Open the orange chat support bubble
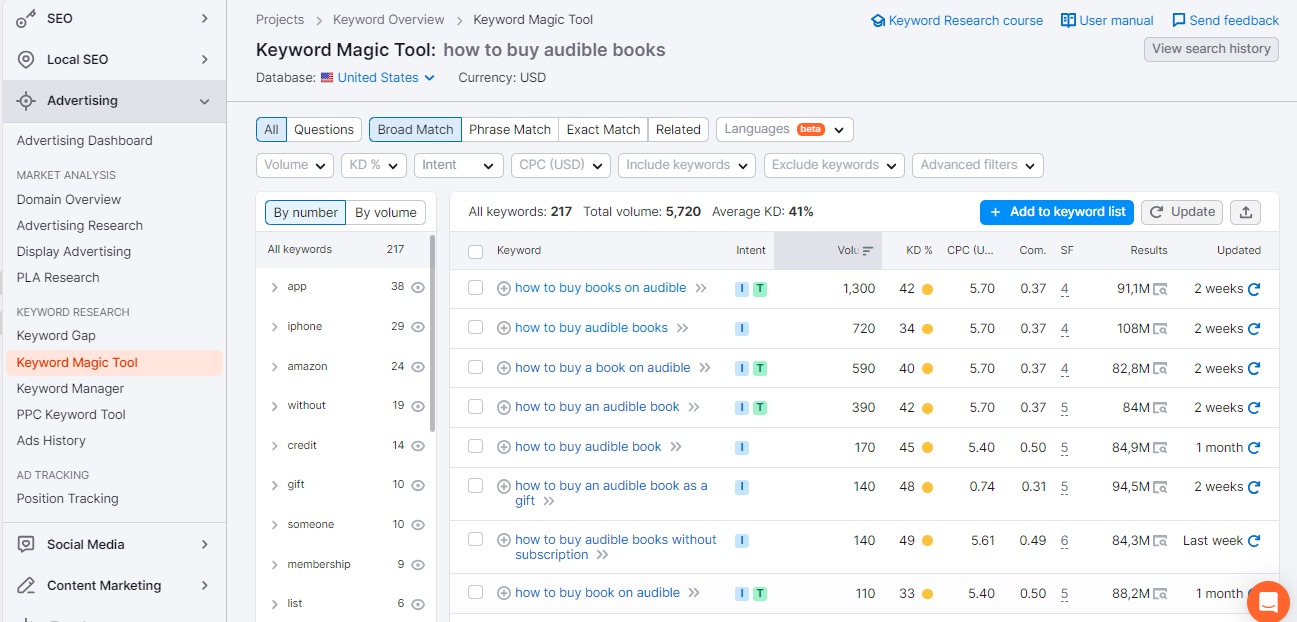Image resolution: width=1297 pixels, height=622 pixels. [x=1268, y=601]
